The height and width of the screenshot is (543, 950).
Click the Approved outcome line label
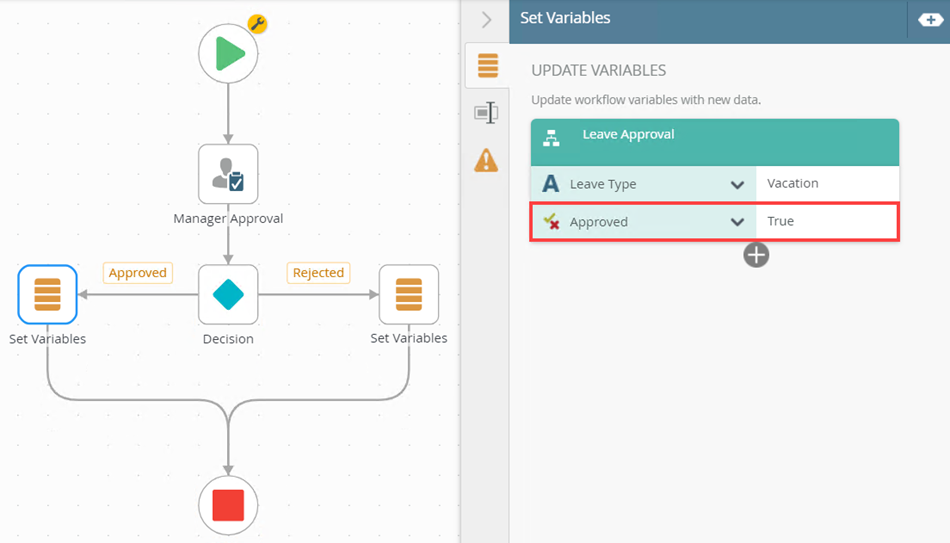pos(137,273)
